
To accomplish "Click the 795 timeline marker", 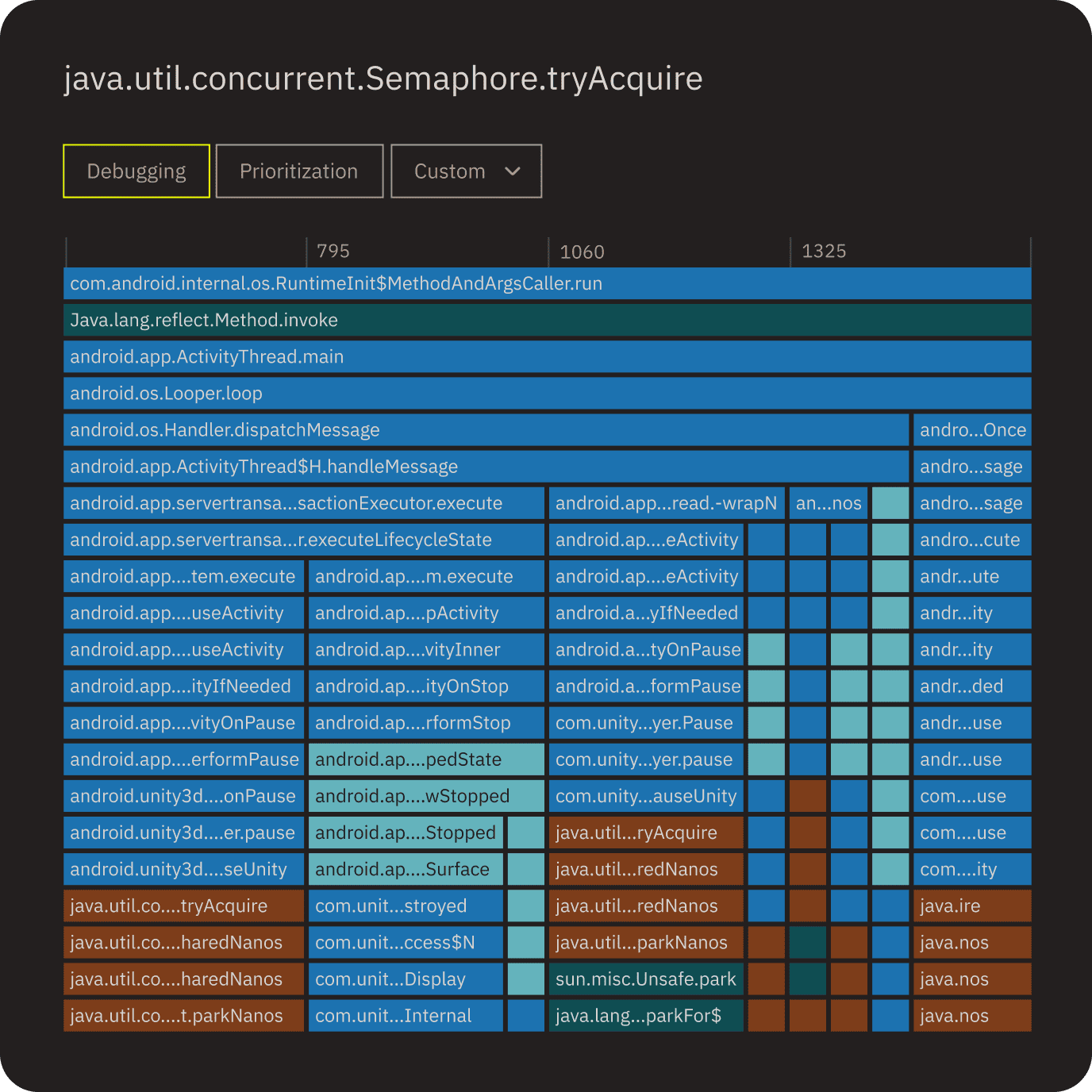I will pos(333,251).
